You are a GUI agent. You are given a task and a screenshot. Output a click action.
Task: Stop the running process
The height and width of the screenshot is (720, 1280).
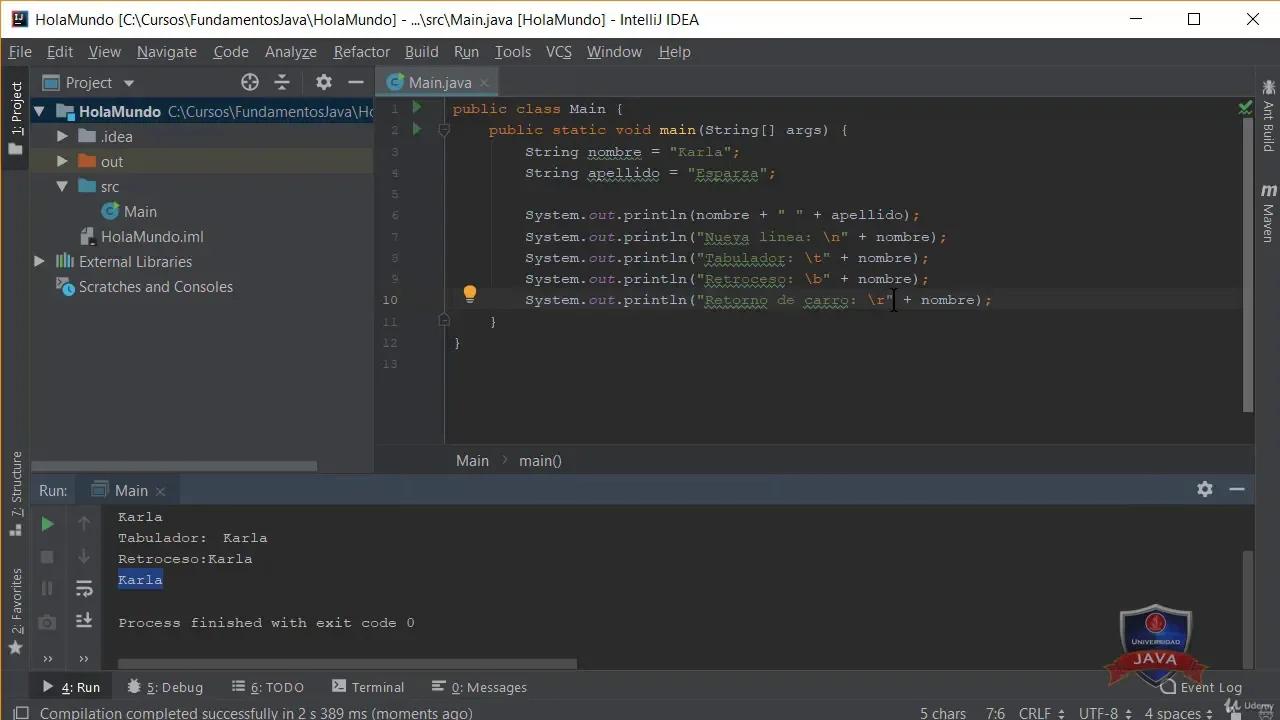(x=46, y=556)
